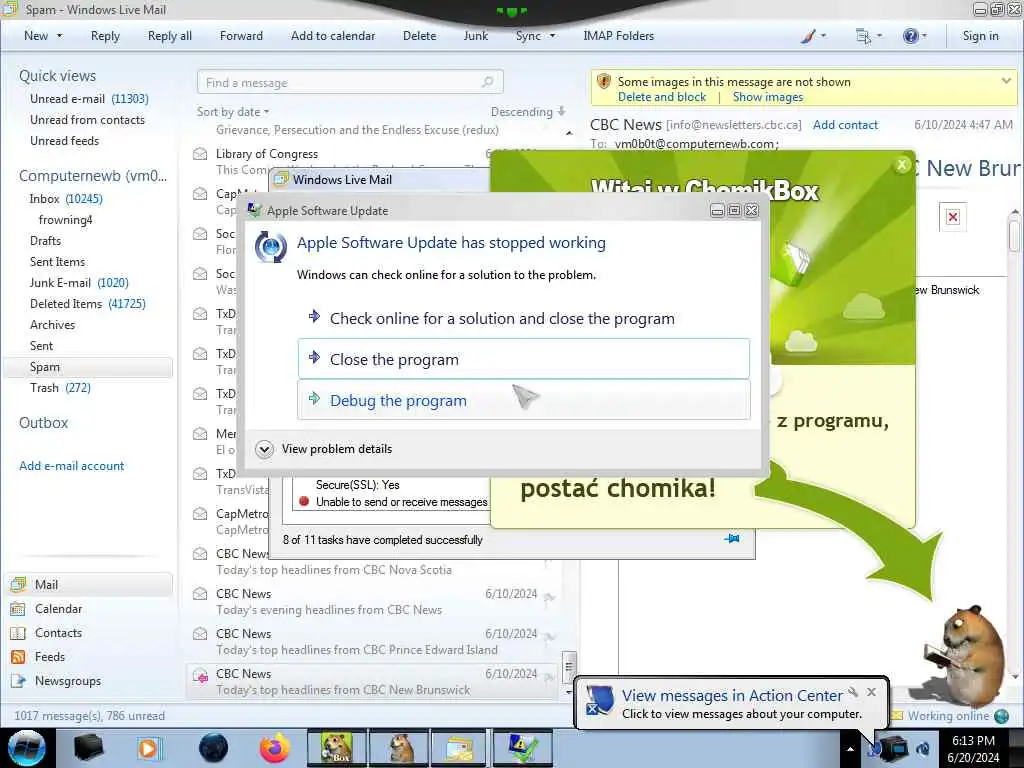The image size is (1024, 768).
Task: Open the CBC Prince Edward Island headlines message
Action: click(x=374, y=641)
